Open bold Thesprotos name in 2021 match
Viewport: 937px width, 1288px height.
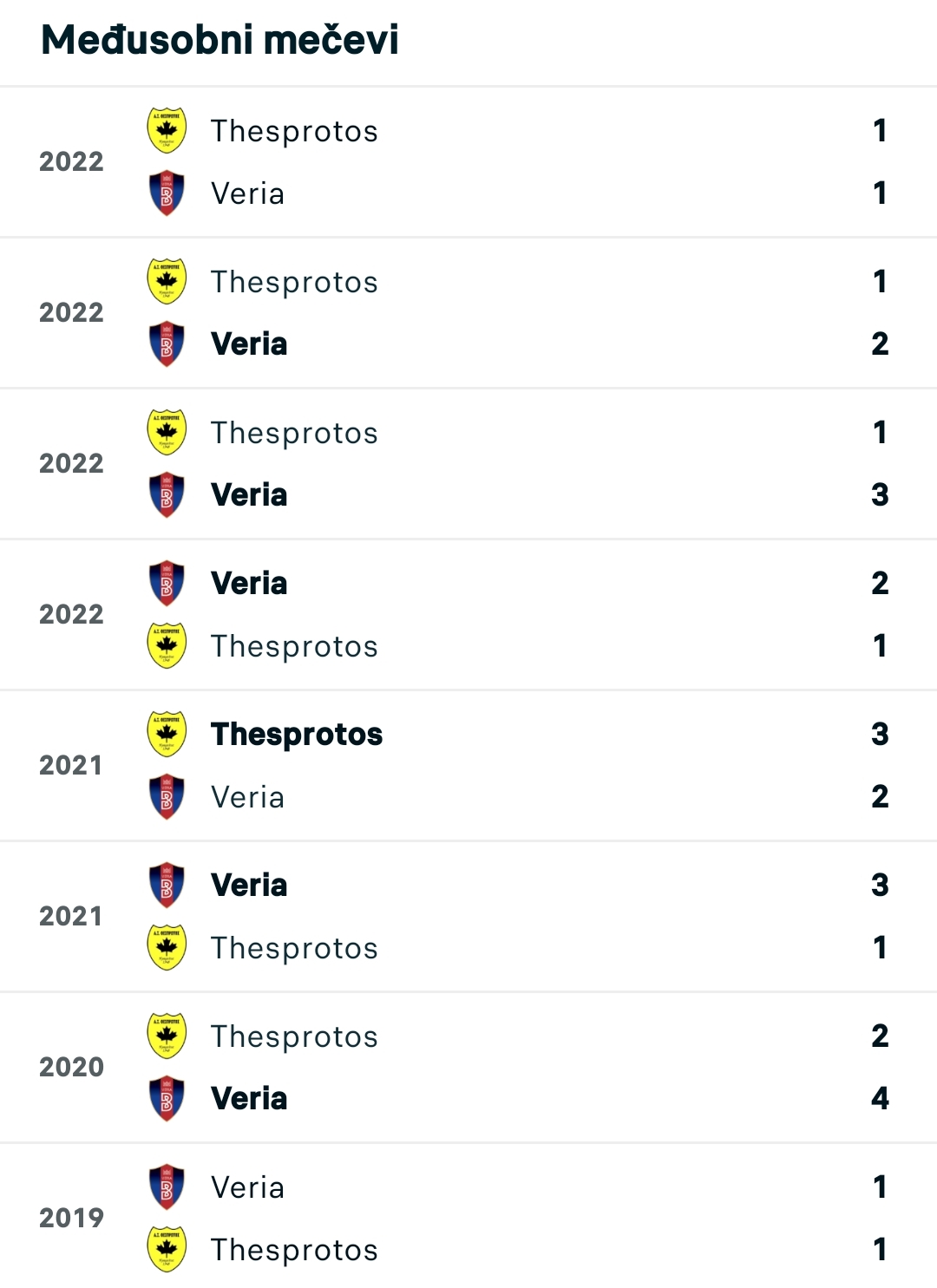(x=297, y=735)
